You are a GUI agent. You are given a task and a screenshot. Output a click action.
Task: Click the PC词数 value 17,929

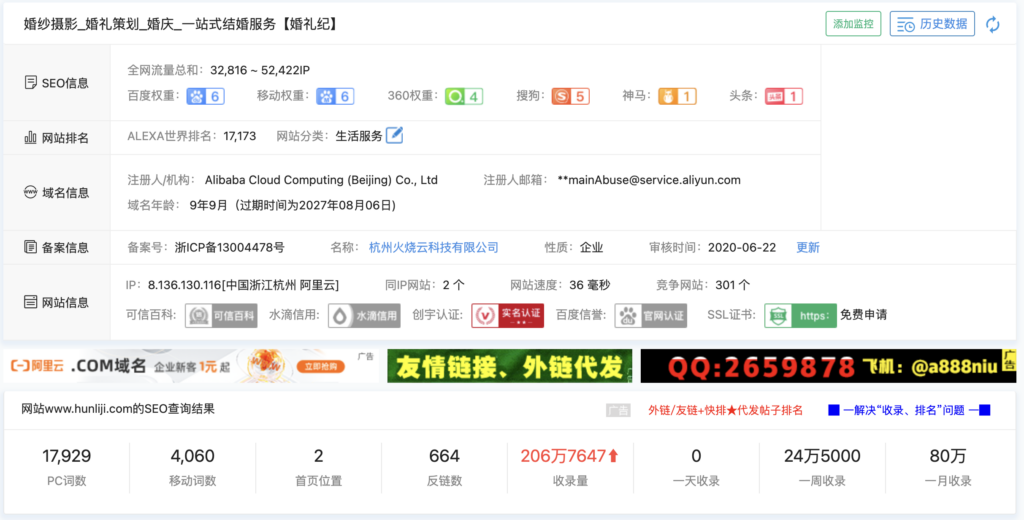point(67,456)
